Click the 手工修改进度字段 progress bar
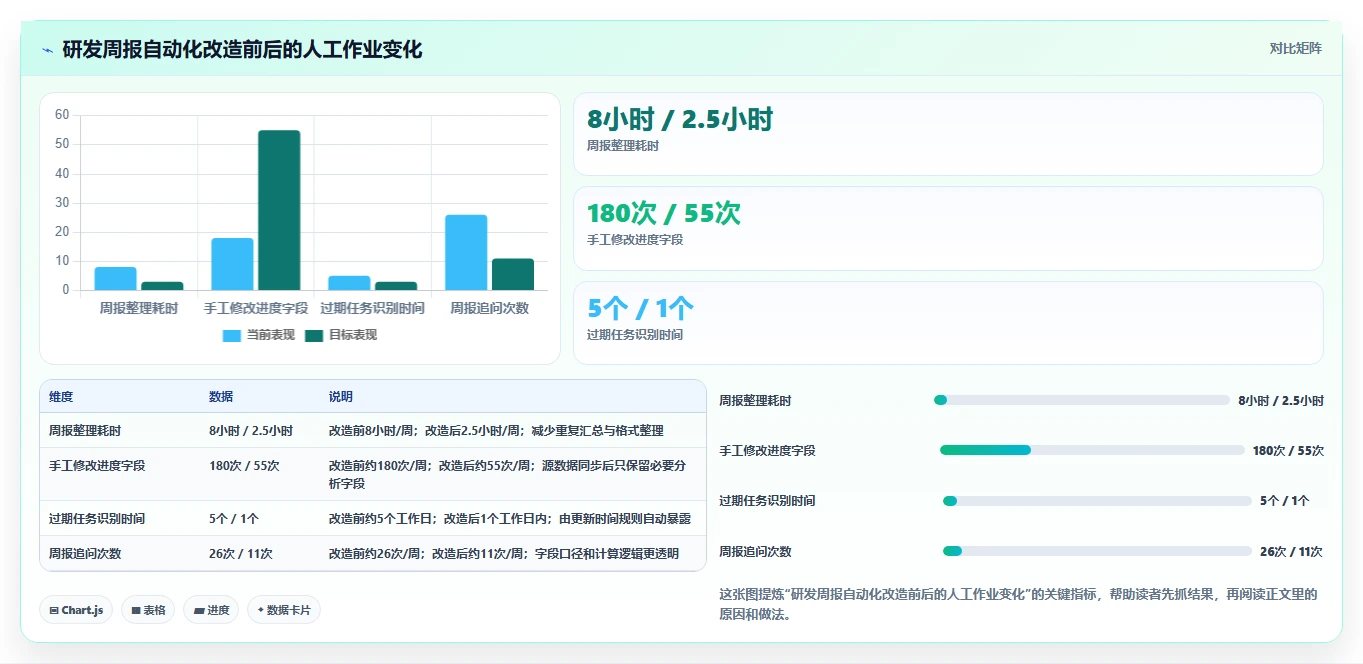This screenshot has height=664, width=1363. [1092, 450]
